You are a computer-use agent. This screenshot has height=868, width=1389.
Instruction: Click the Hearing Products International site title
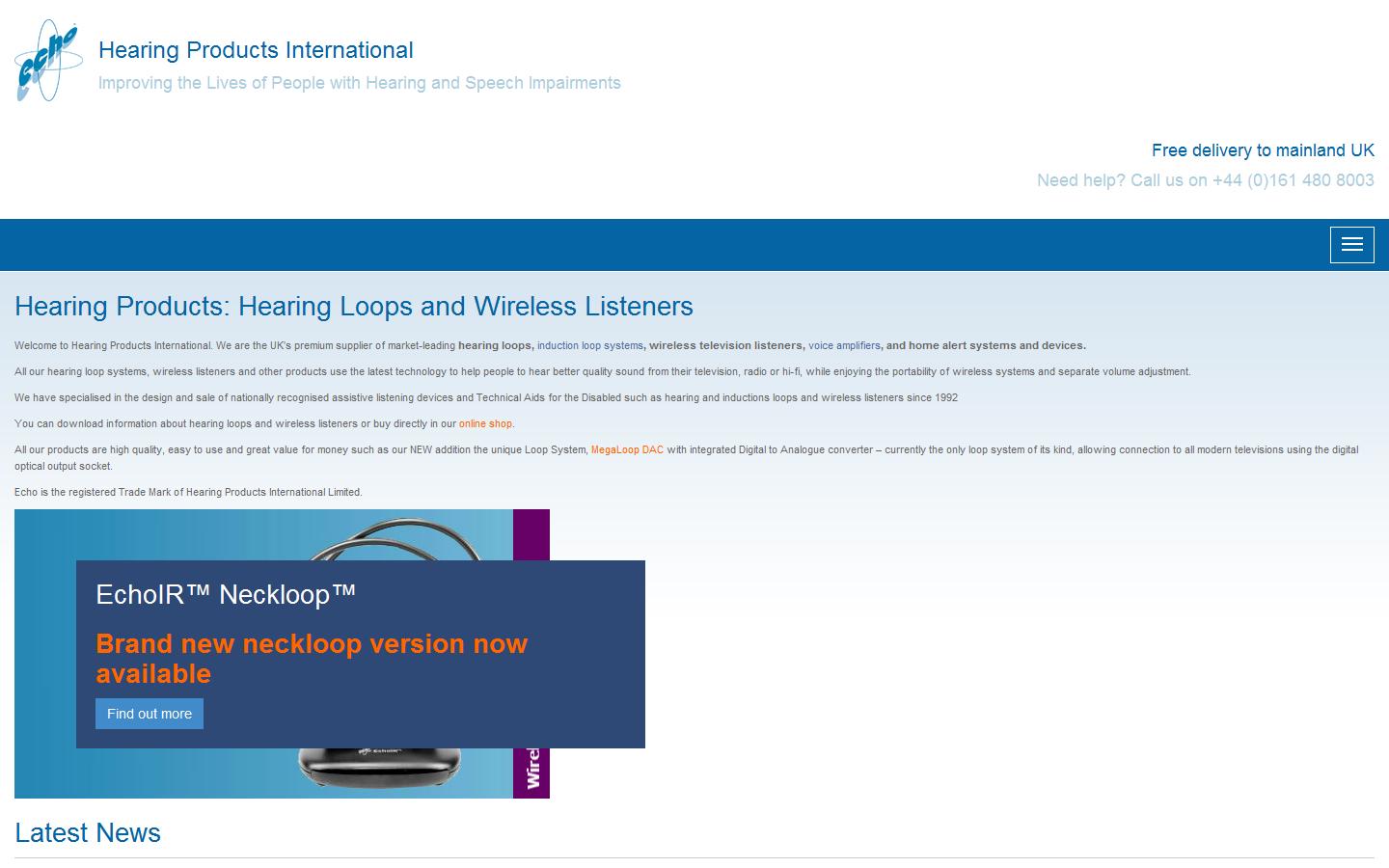coord(256,50)
